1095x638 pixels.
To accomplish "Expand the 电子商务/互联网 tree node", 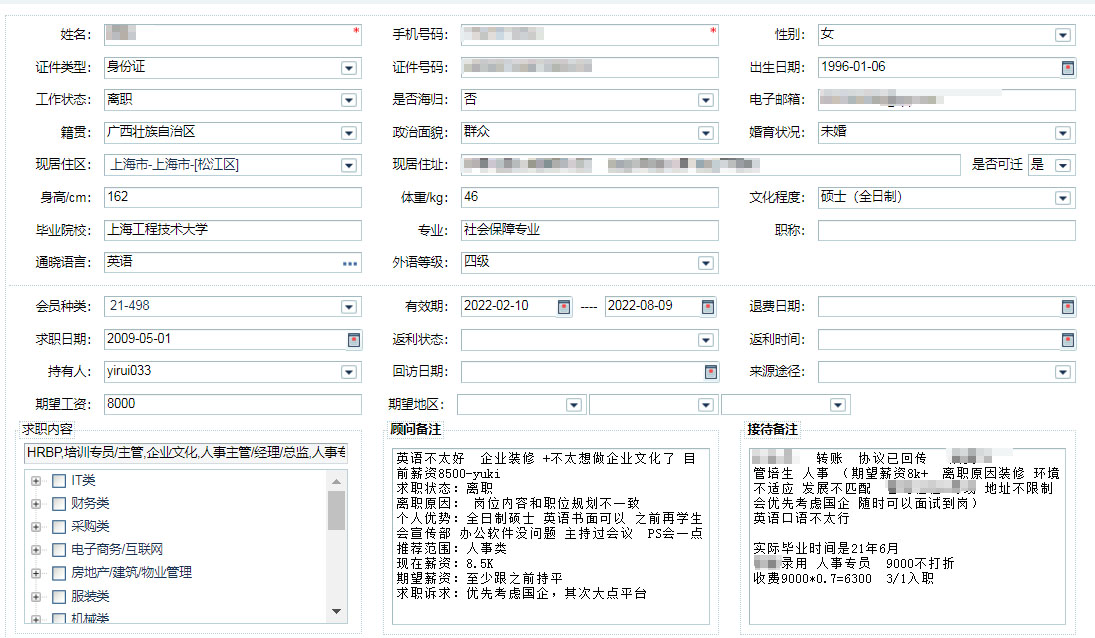I will 36,550.
